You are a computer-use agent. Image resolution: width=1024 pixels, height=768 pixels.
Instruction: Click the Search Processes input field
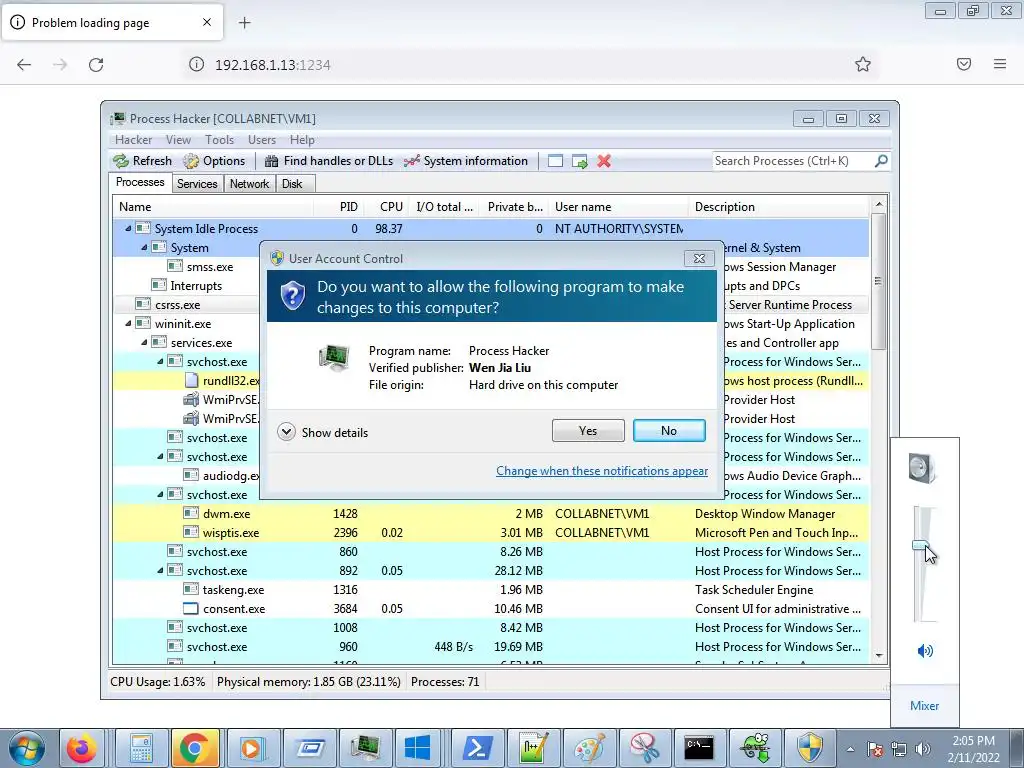793,161
